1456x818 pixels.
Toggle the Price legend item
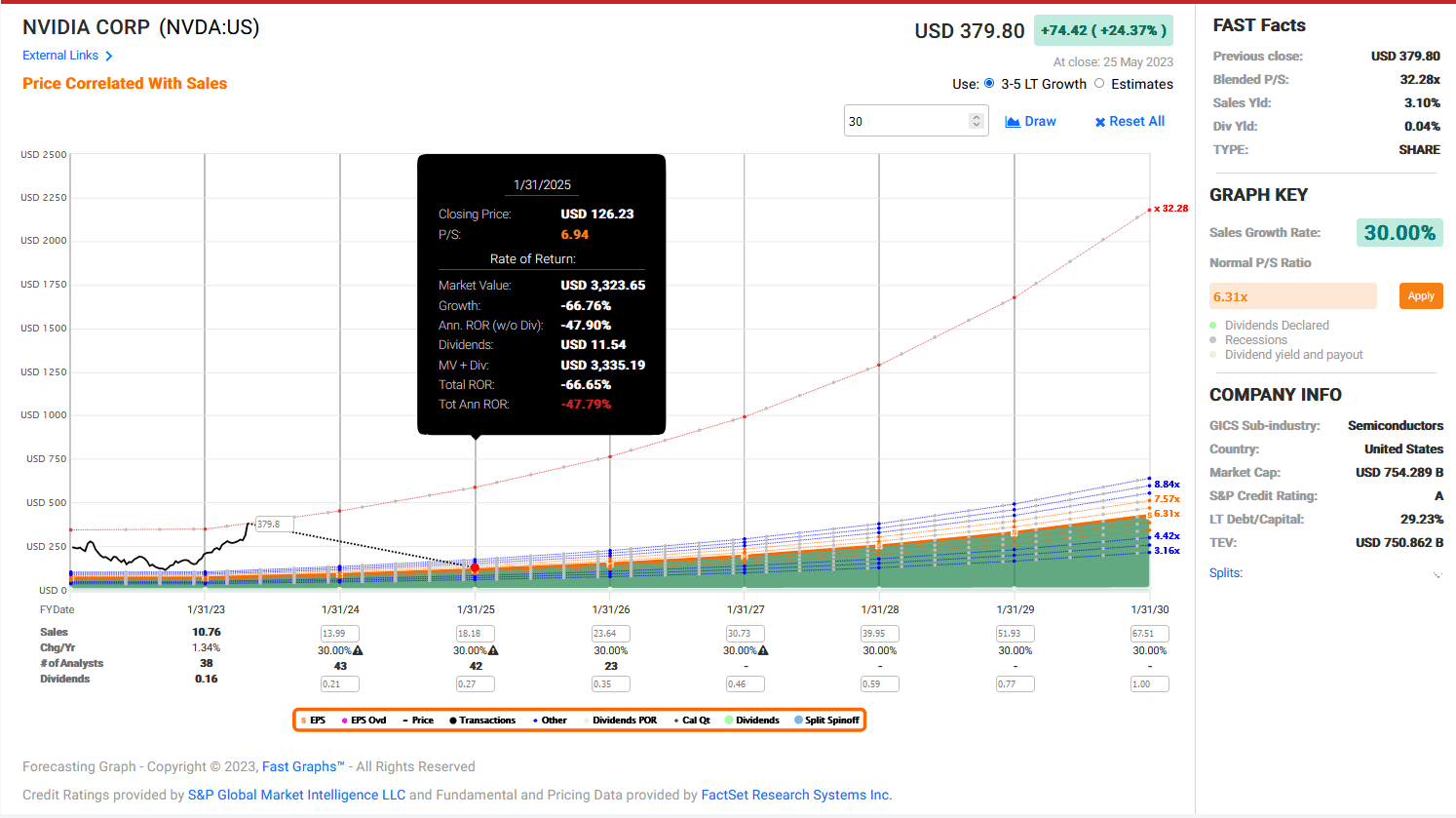[418, 721]
